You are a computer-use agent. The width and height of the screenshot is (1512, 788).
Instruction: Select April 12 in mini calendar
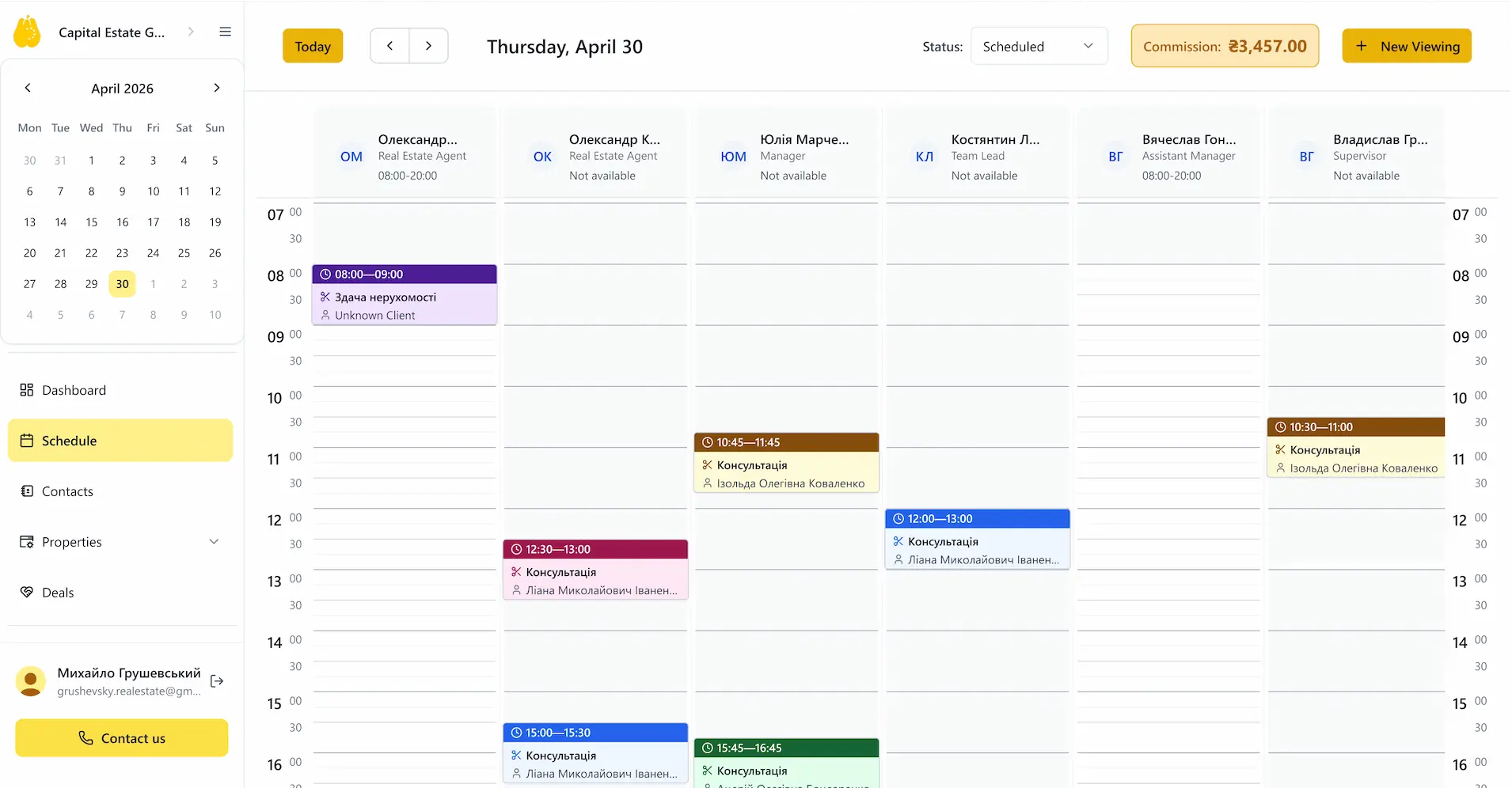point(215,191)
